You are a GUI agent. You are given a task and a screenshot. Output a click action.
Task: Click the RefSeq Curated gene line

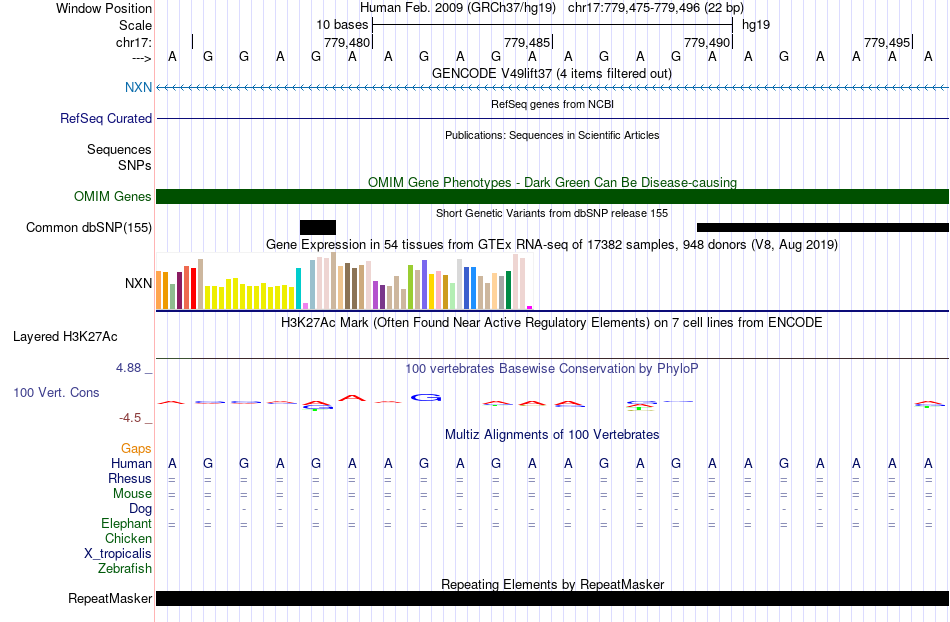pos(553,118)
